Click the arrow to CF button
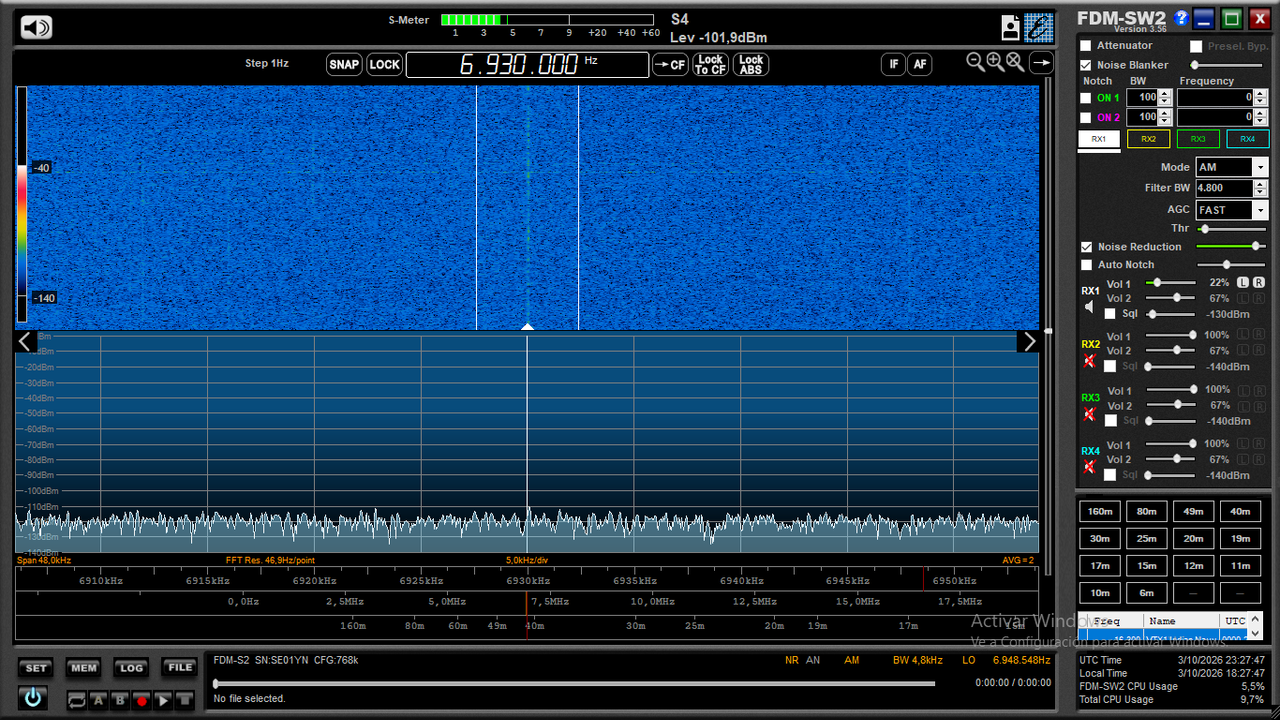The height and width of the screenshot is (720, 1280). pyautogui.click(x=670, y=65)
